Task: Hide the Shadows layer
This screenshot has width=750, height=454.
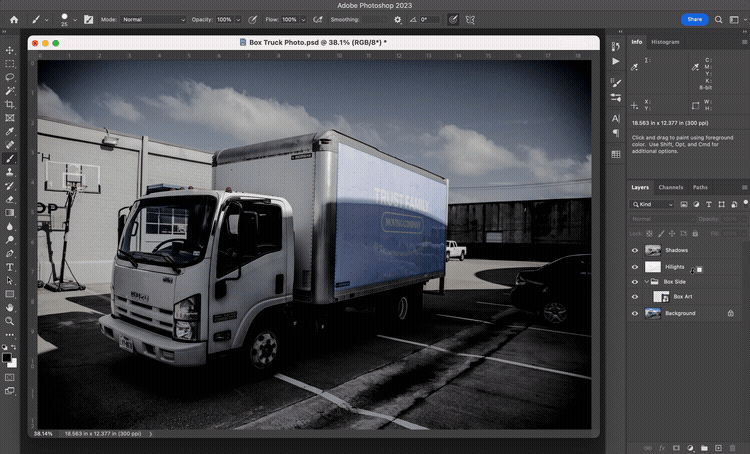Action: pyautogui.click(x=635, y=250)
